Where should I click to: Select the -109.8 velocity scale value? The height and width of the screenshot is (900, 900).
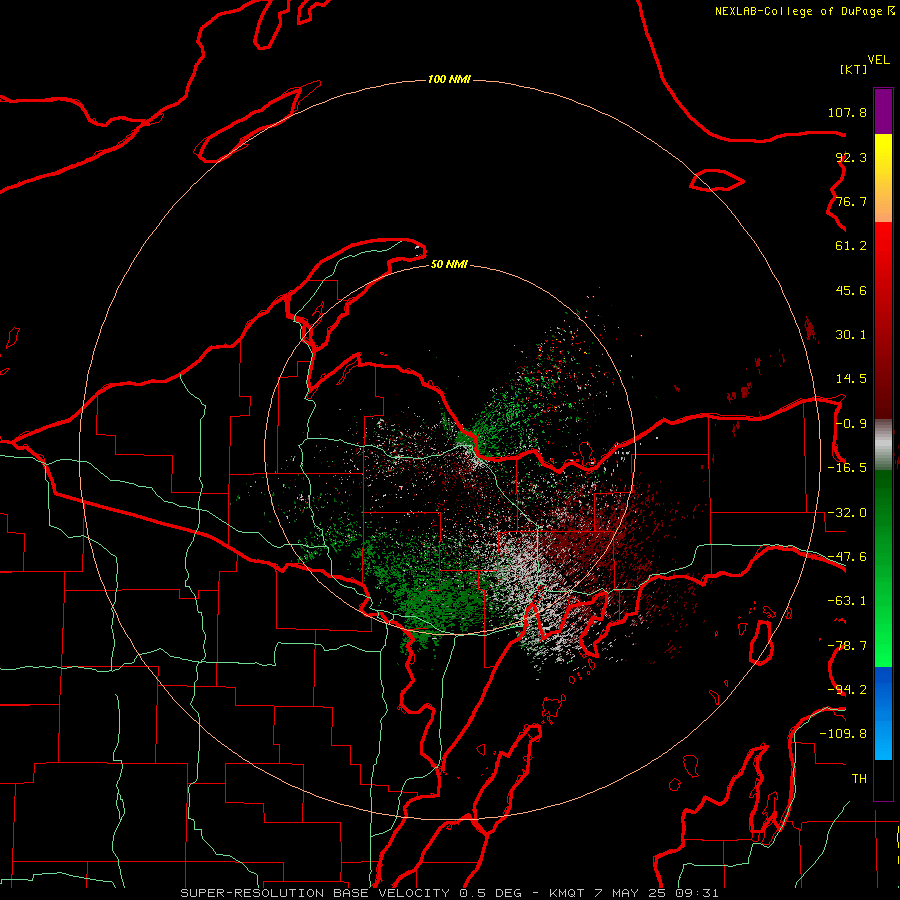click(x=843, y=734)
